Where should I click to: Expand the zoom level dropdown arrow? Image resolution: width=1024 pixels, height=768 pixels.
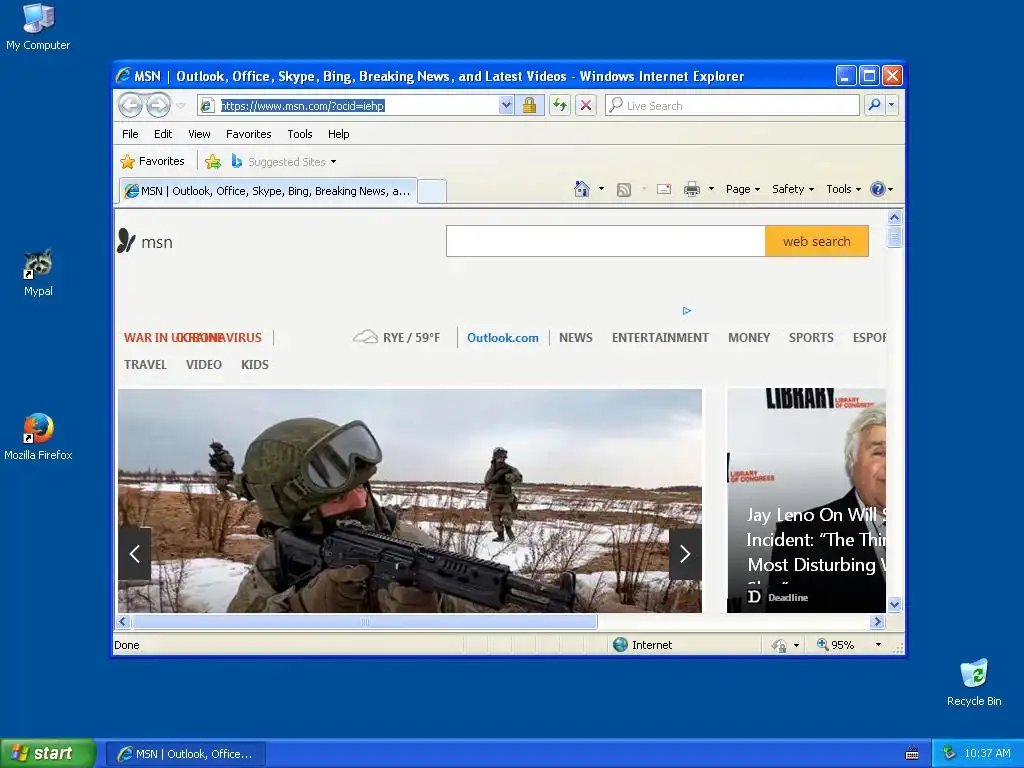point(878,645)
